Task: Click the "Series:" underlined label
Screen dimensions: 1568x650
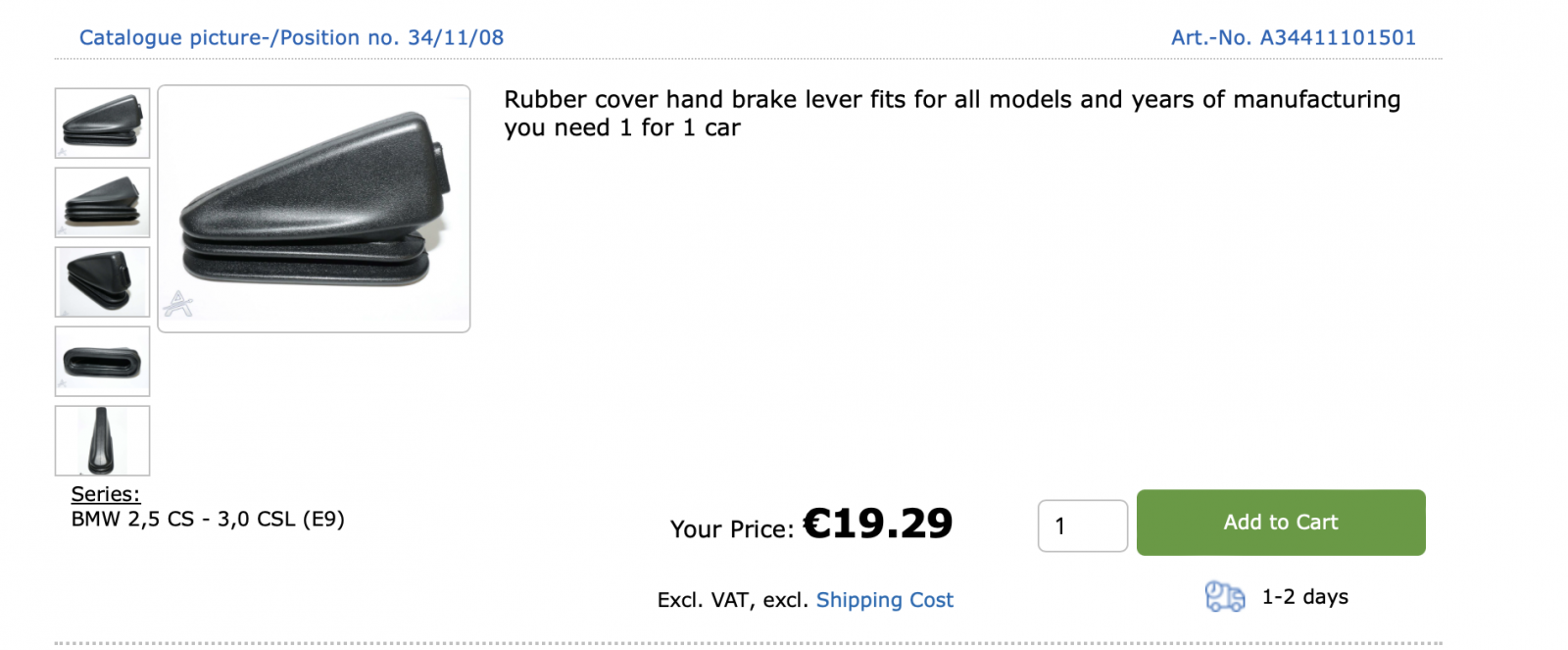Action: [x=106, y=494]
